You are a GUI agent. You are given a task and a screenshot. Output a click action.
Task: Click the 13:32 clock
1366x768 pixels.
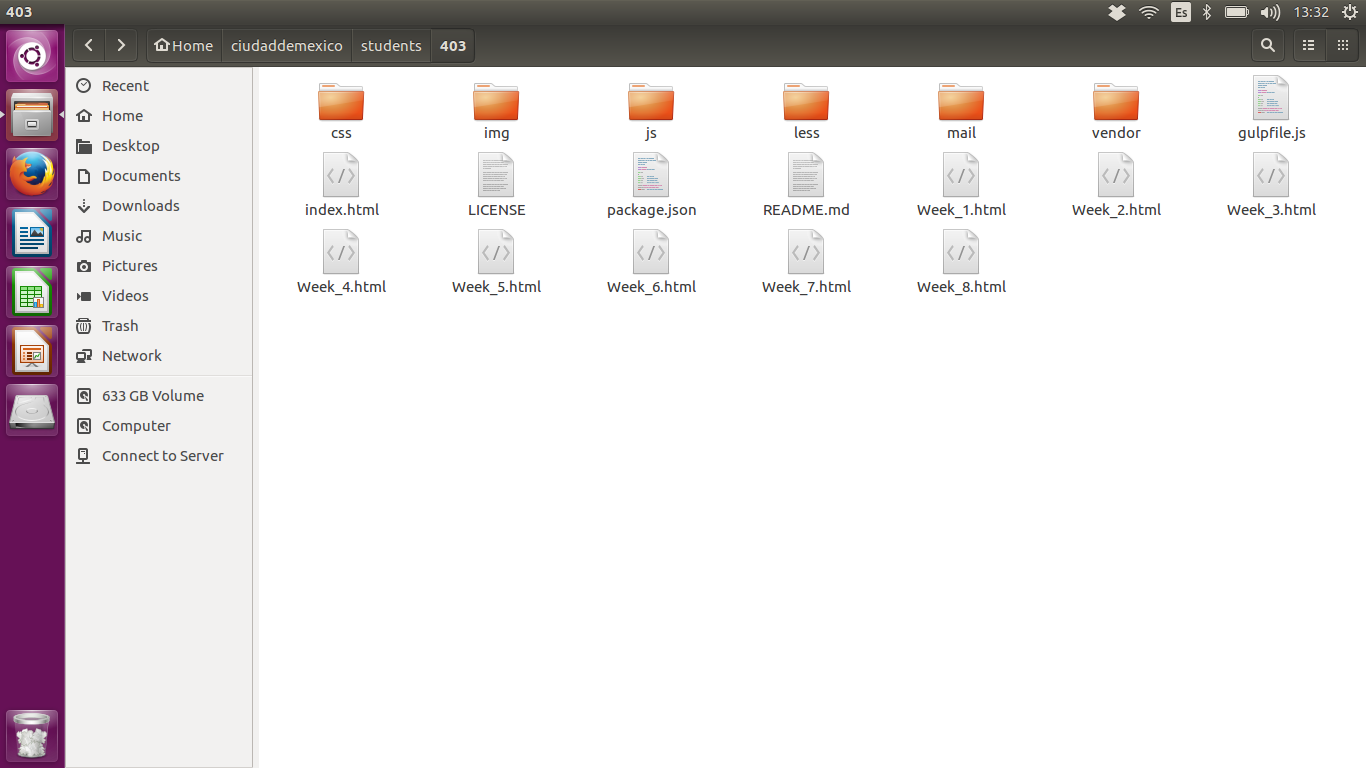pos(1311,12)
